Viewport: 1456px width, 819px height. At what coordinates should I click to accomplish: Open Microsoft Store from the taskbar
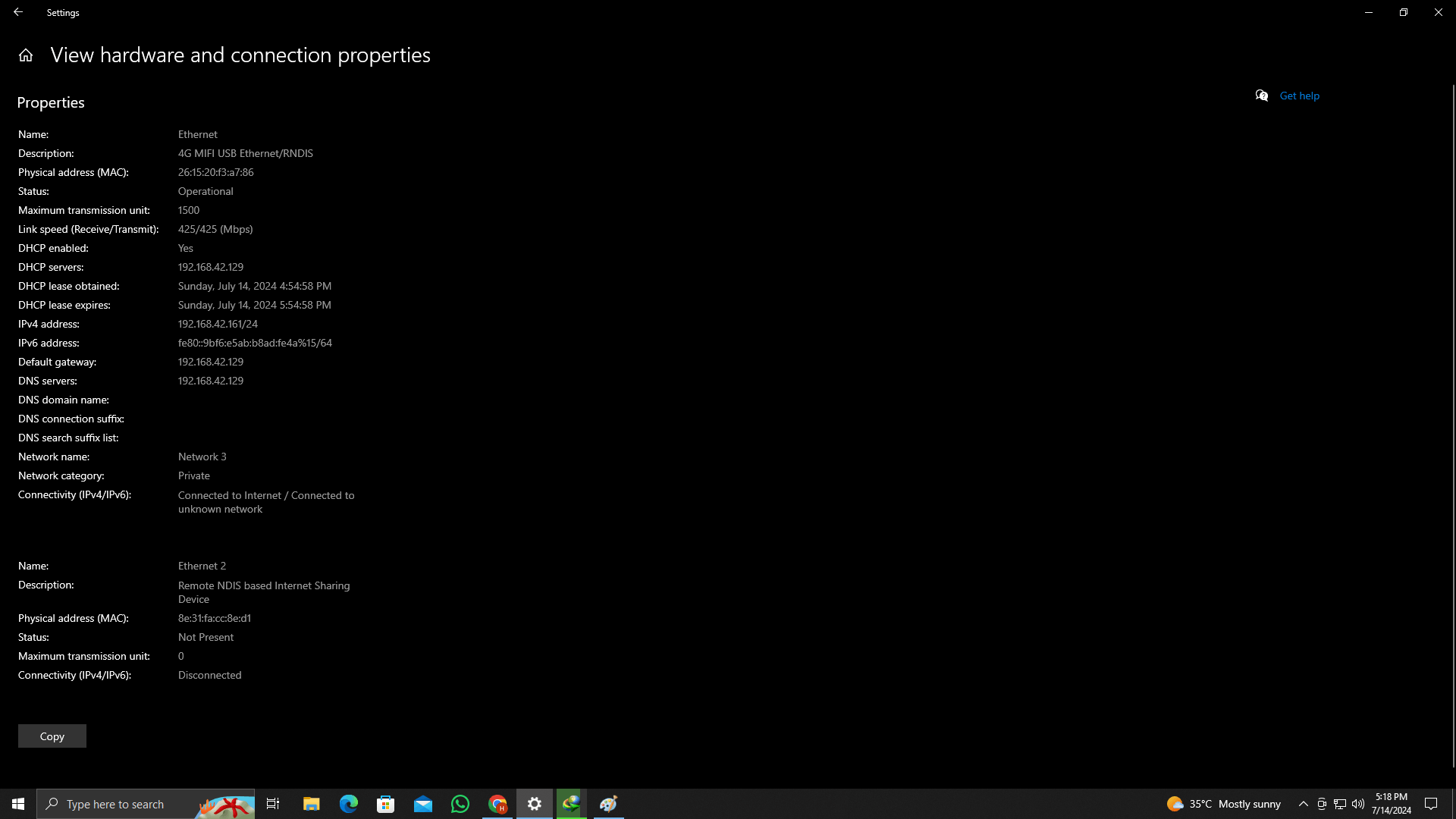click(386, 804)
